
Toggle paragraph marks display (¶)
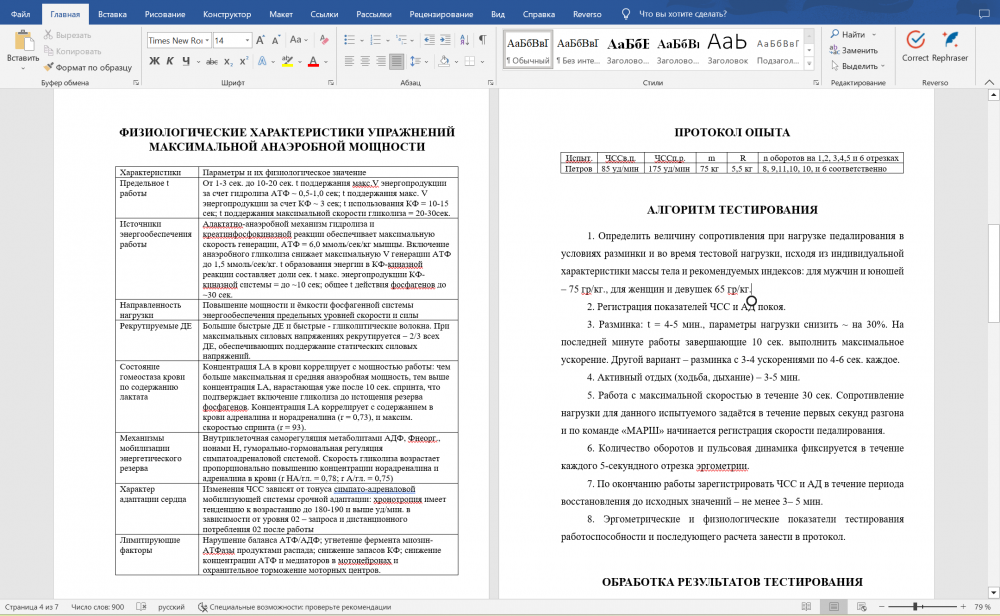coord(481,40)
